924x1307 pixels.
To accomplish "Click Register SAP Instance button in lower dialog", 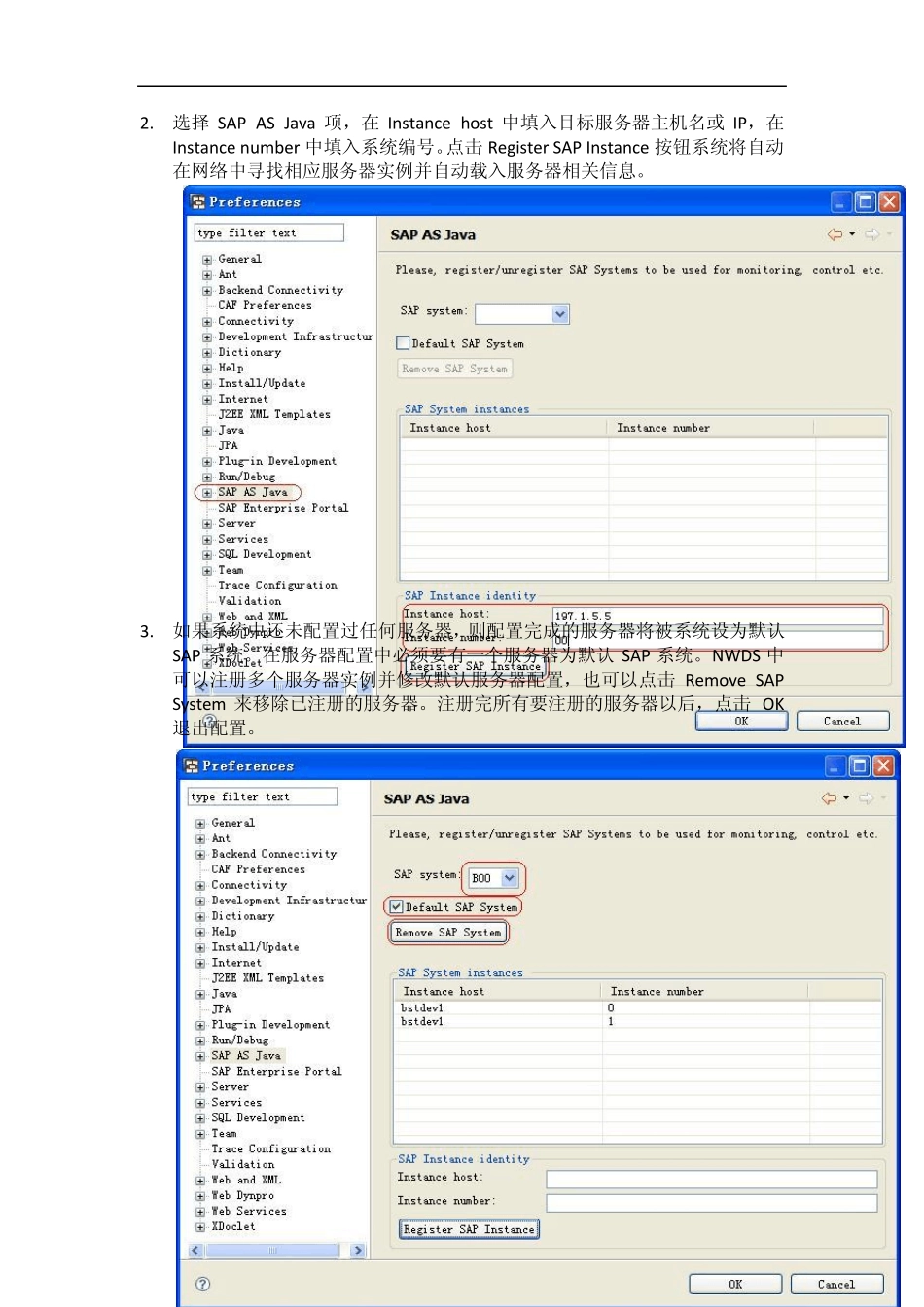I will pyautogui.click(x=469, y=1229).
